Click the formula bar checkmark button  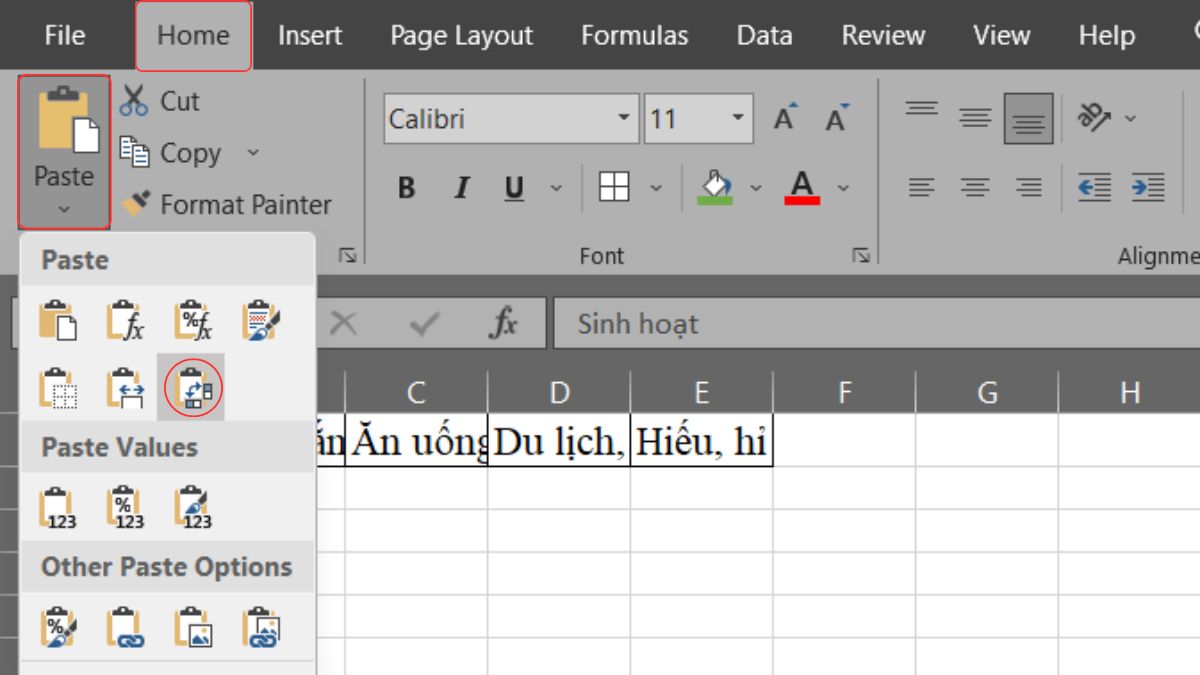[x=424, y=322]
